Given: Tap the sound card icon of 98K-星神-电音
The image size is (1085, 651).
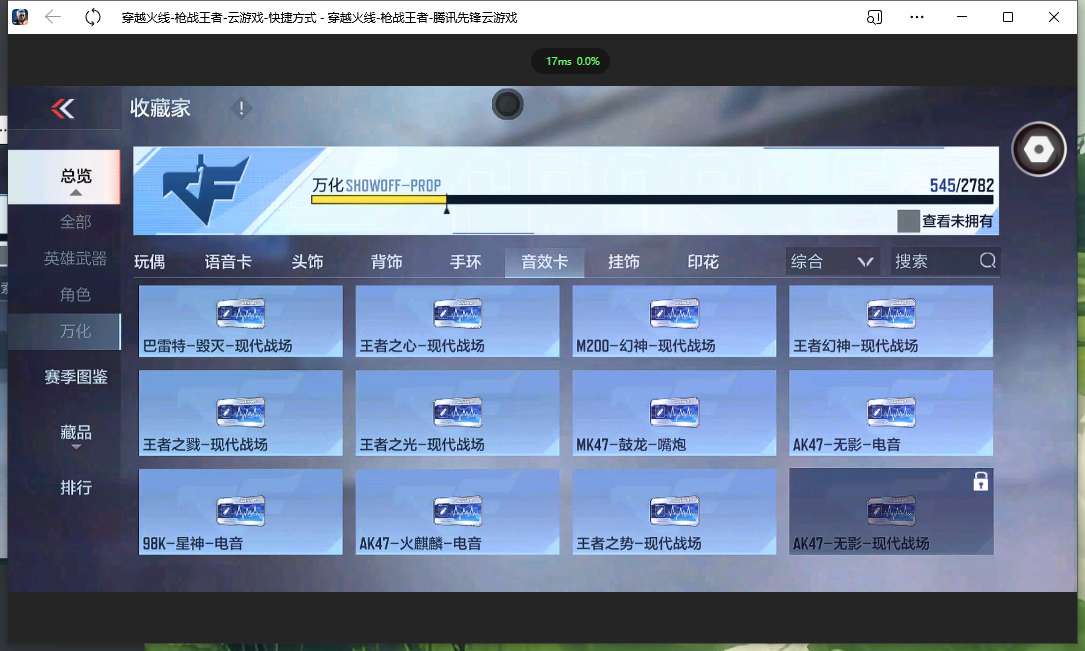Looking at the screenshot, I should pos(240,511).
